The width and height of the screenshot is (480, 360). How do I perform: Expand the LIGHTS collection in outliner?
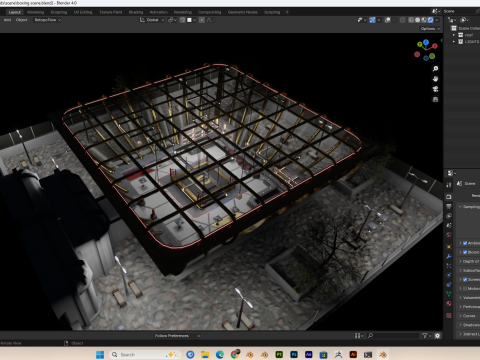[x=454, y=42]
